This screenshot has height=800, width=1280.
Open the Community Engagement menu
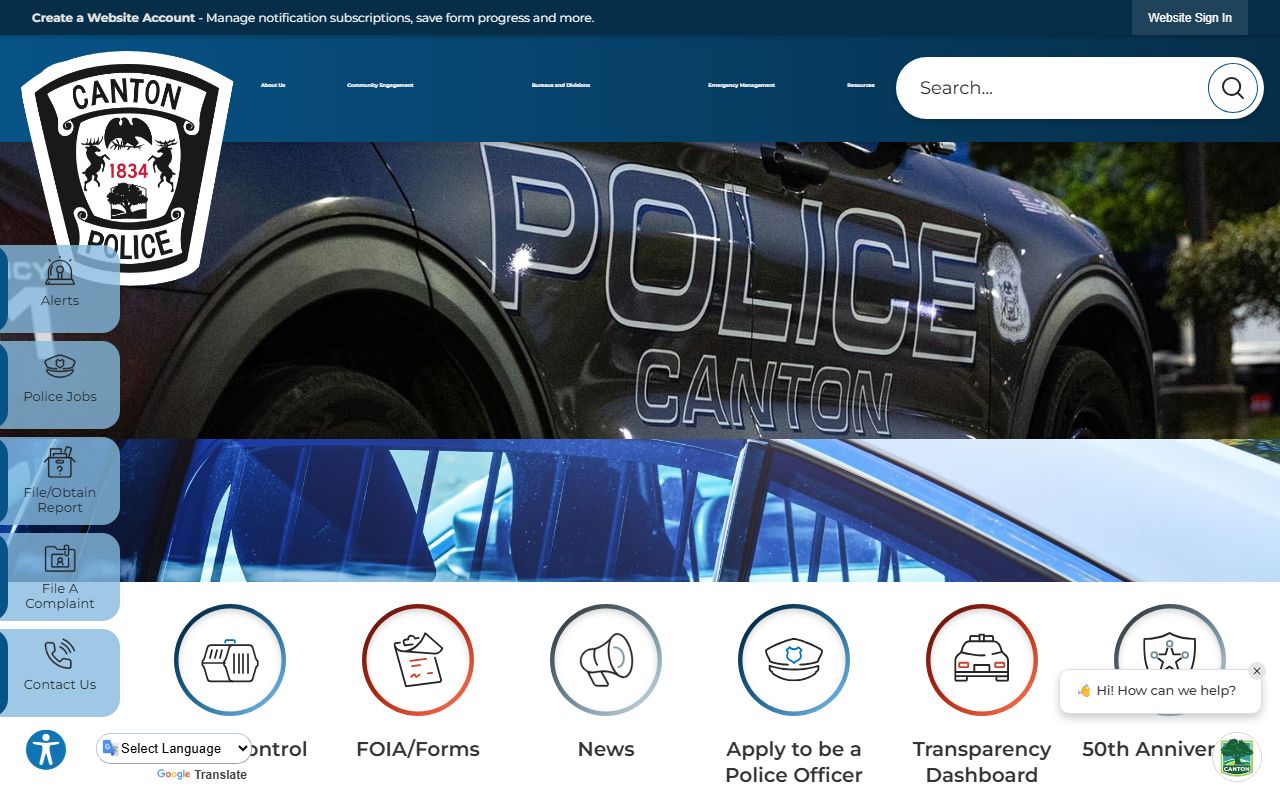380,85
